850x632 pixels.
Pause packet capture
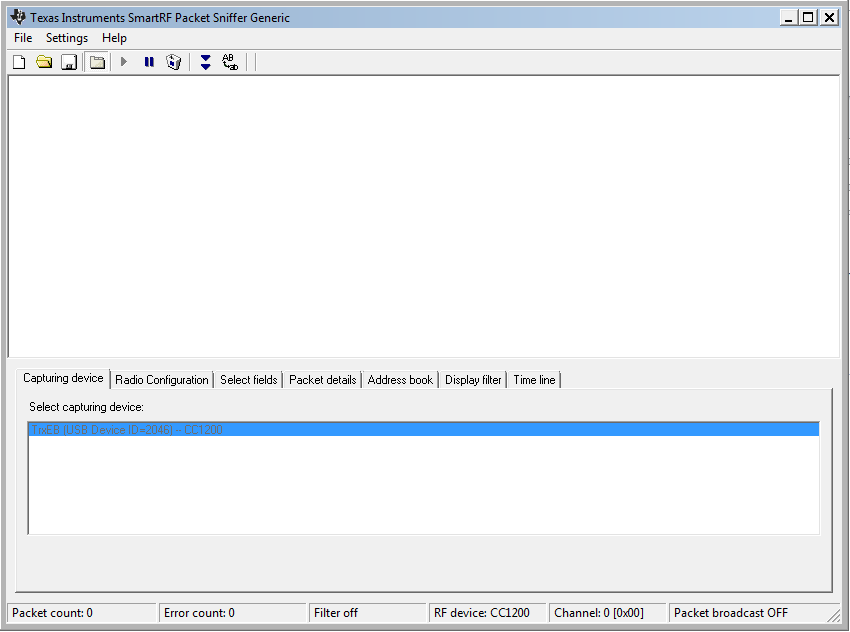(149, 62)
